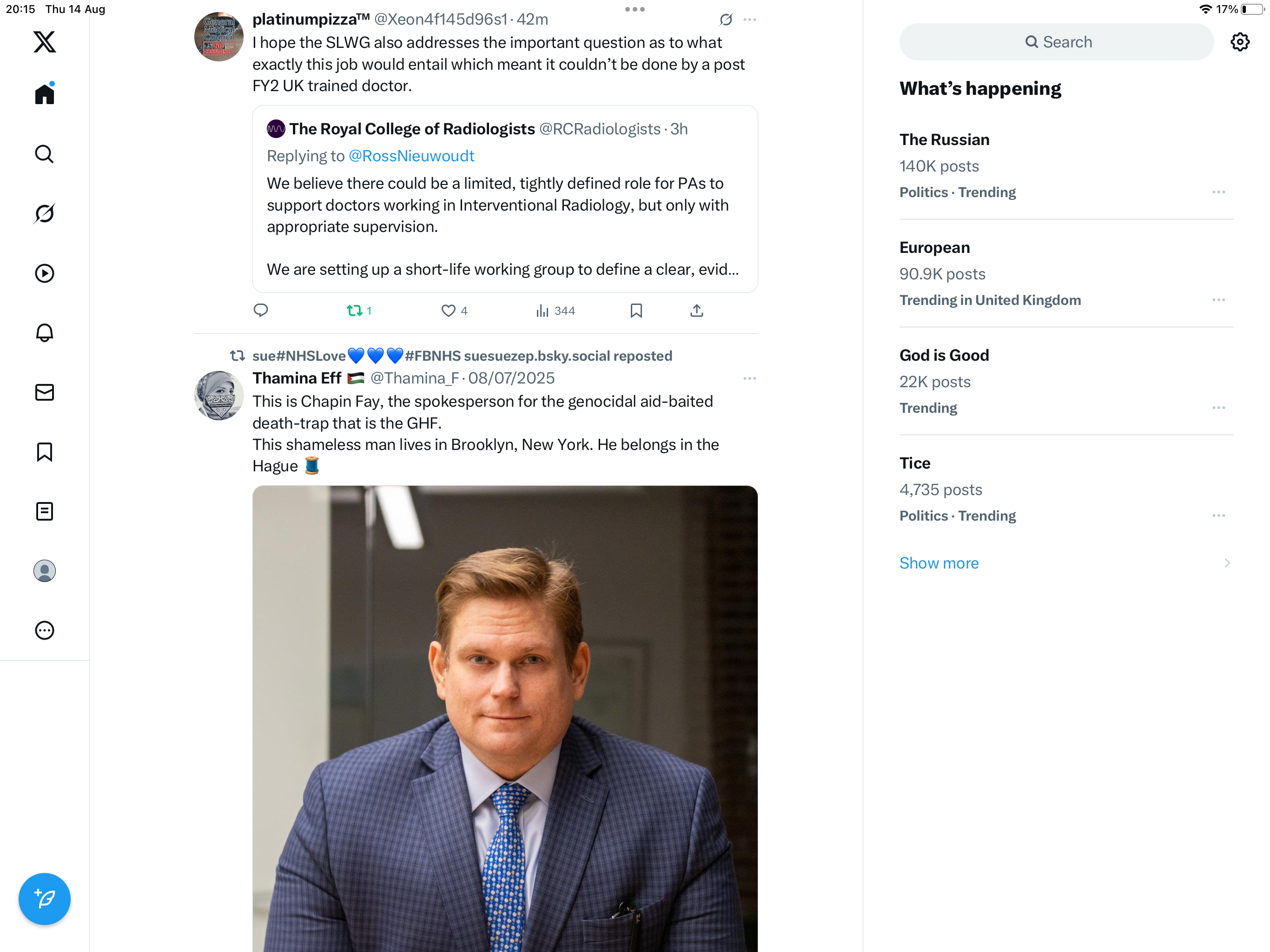
Task: Open Bookmarks tab in sidebar
Action: [44, 452]
